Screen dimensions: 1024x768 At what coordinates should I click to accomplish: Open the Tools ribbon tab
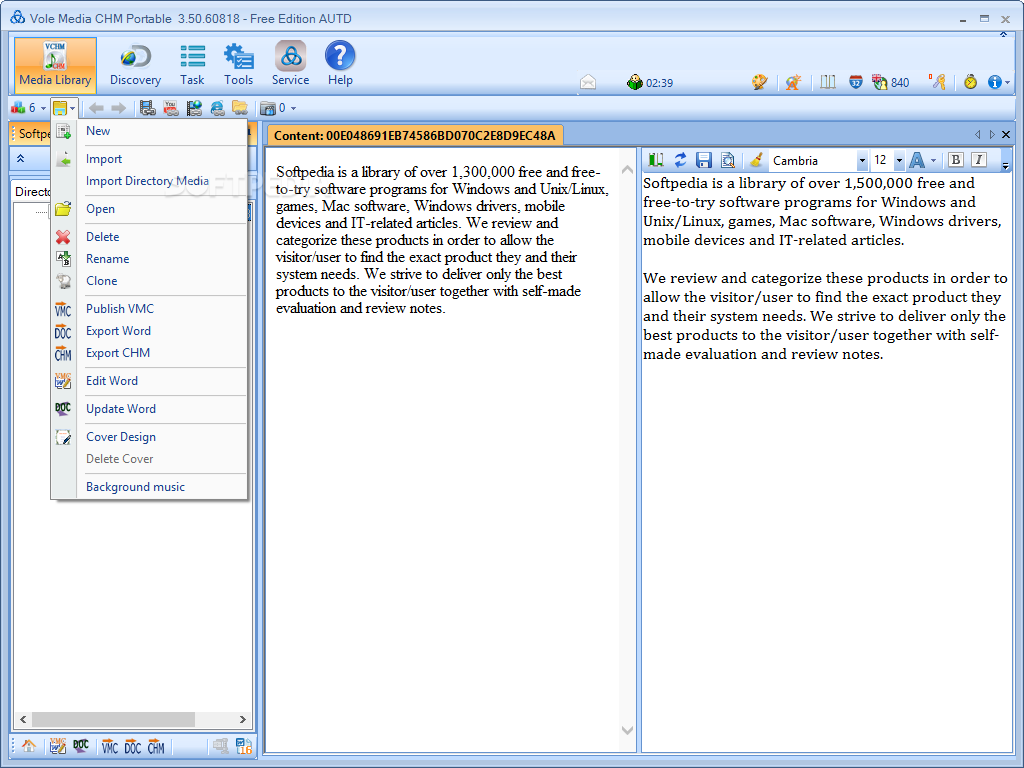[238, 65]
